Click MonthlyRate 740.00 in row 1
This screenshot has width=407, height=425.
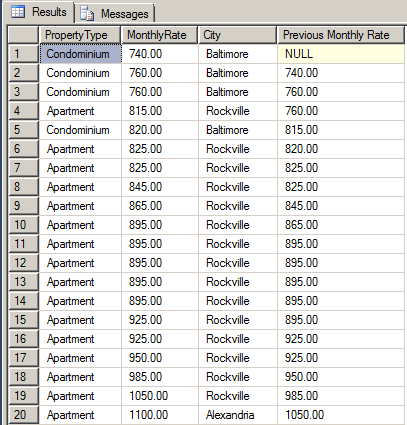tap(160, 54)
